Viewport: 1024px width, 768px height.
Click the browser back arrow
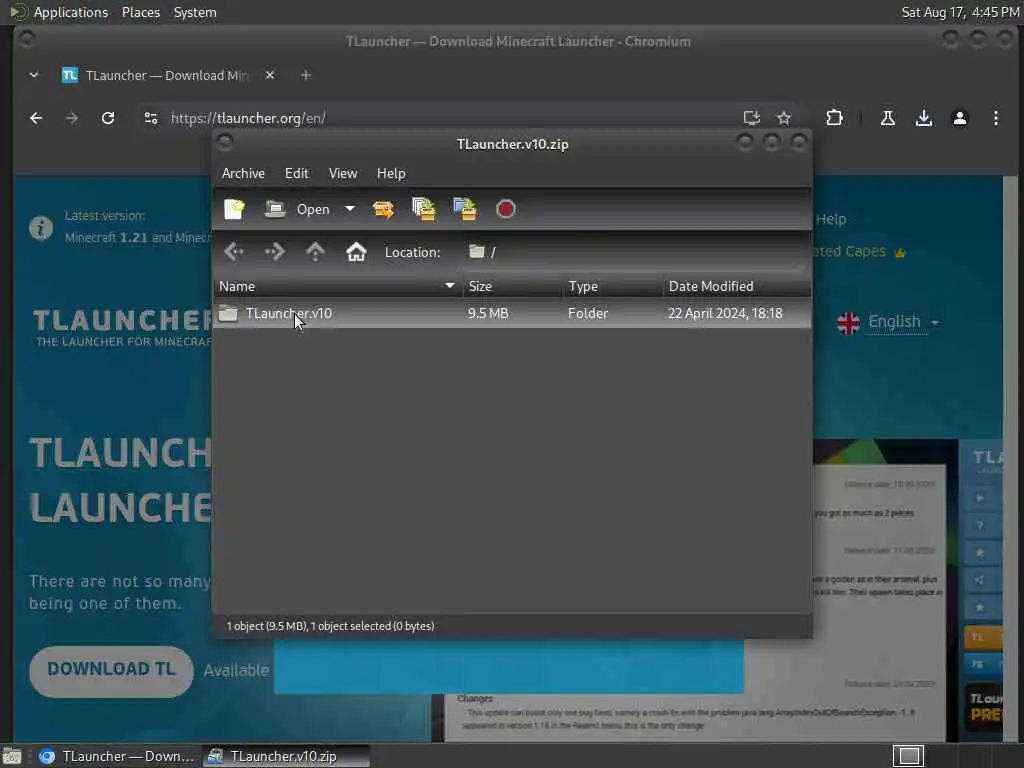(x=36, y=118)
